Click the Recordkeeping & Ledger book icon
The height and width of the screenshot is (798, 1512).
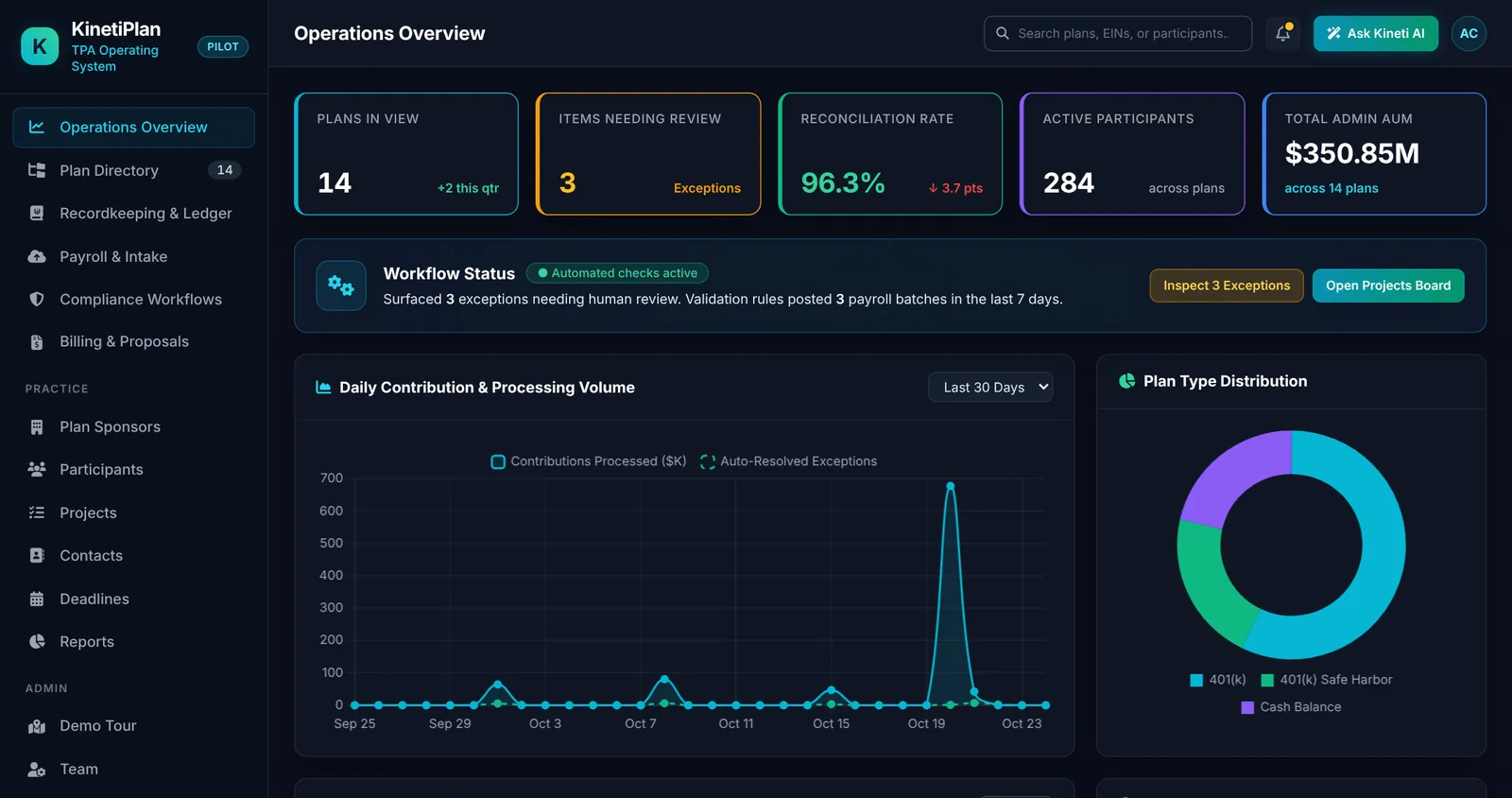(x=37, y=214)
